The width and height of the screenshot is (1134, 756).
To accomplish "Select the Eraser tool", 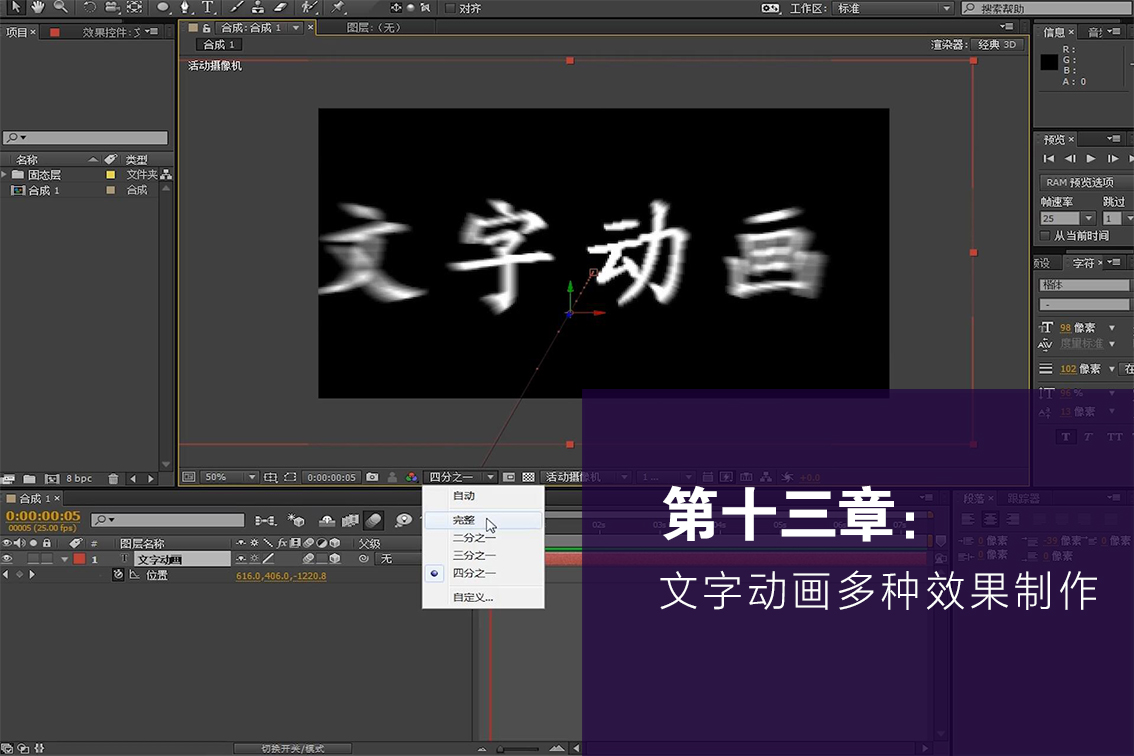I will 280,7.
